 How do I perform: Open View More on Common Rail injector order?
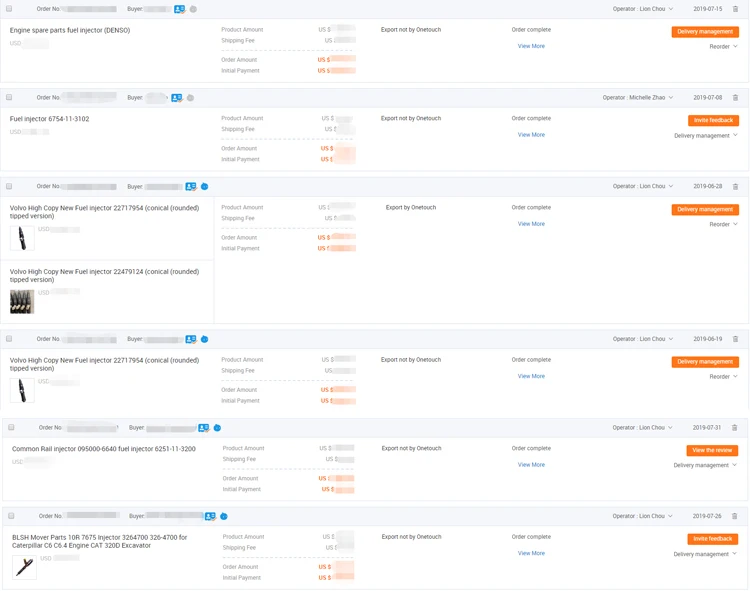(531, 465)
